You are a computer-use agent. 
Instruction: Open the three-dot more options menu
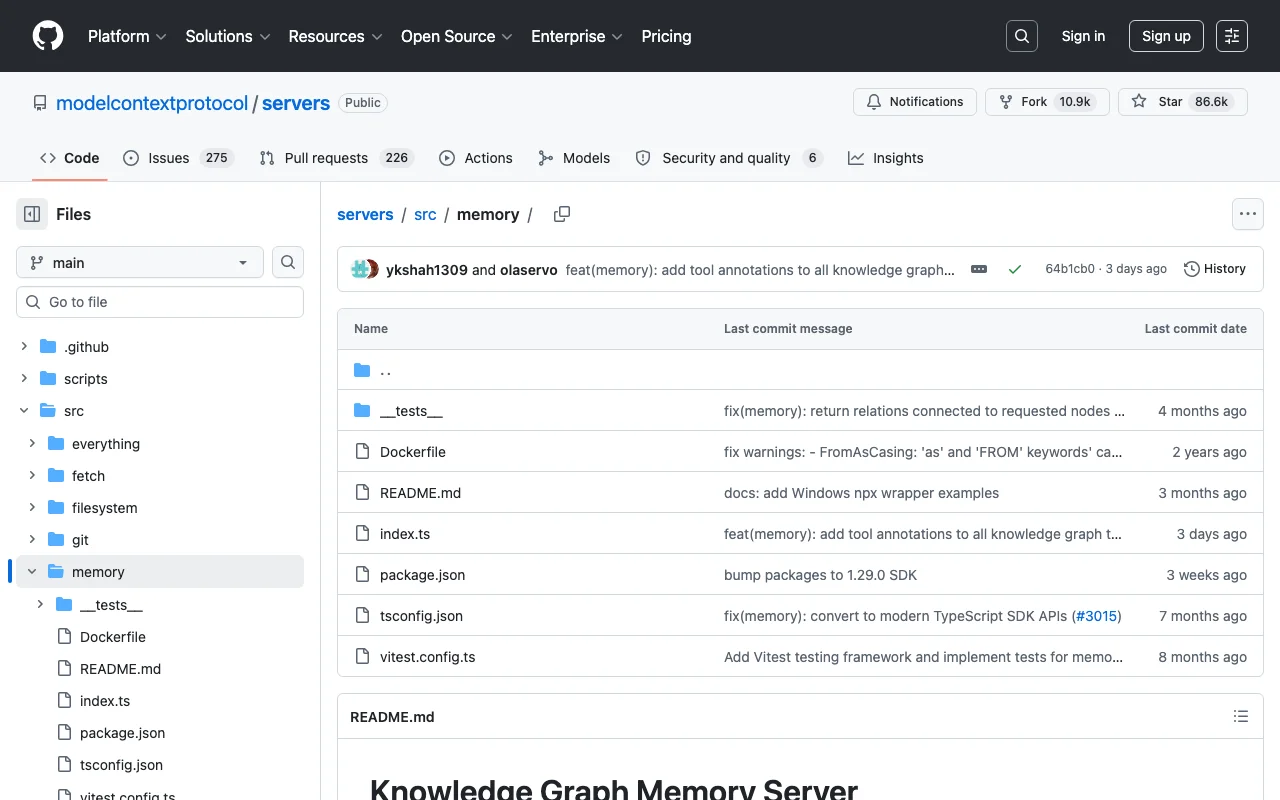tap(1247, 214)
